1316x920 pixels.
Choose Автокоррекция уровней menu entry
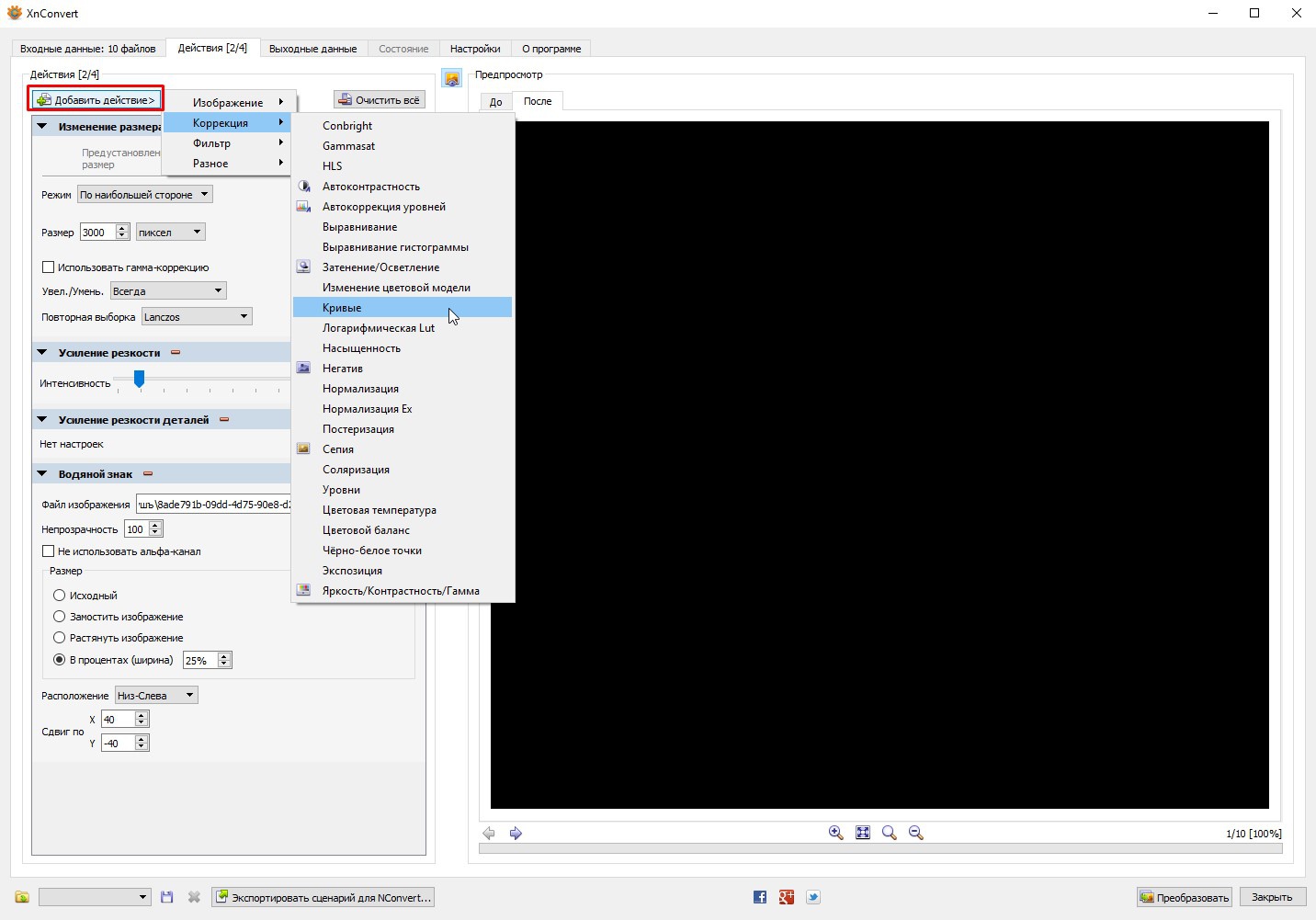403,207
